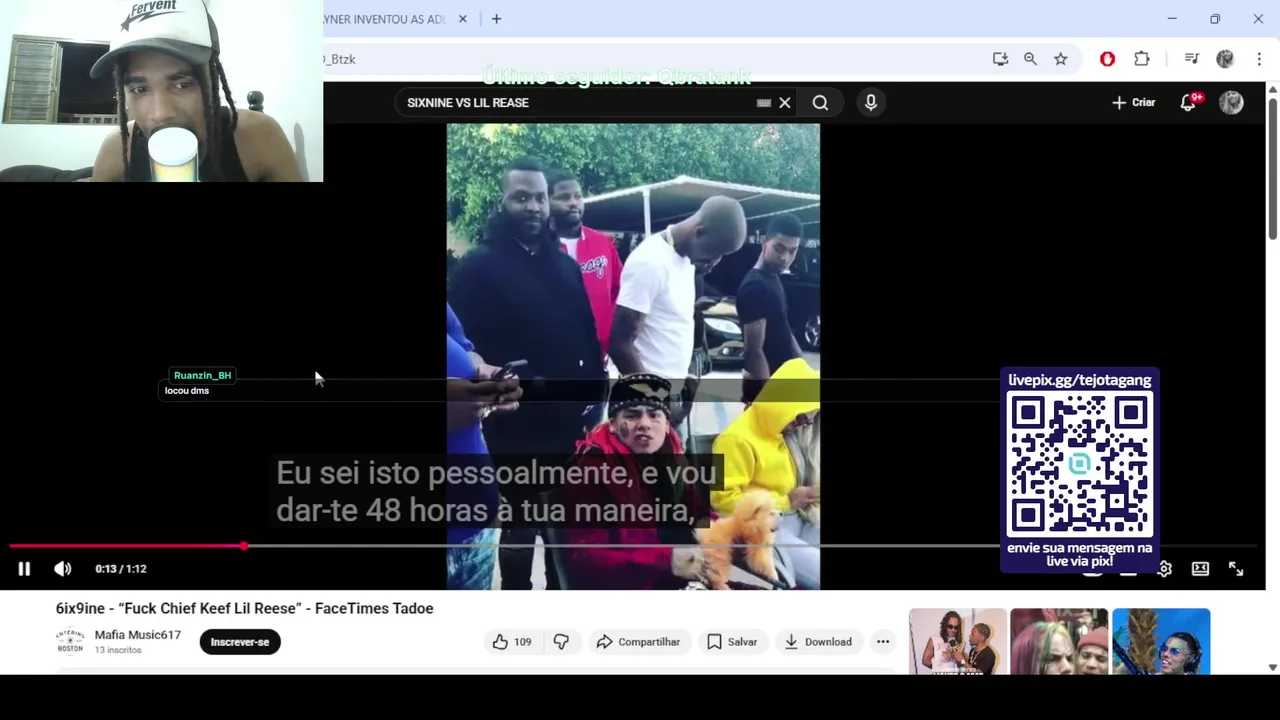The height and width of the screenshot is (720, 1280).
Task: Open Chrome zoom magnifier in address bar
Action: (1030, 59)
